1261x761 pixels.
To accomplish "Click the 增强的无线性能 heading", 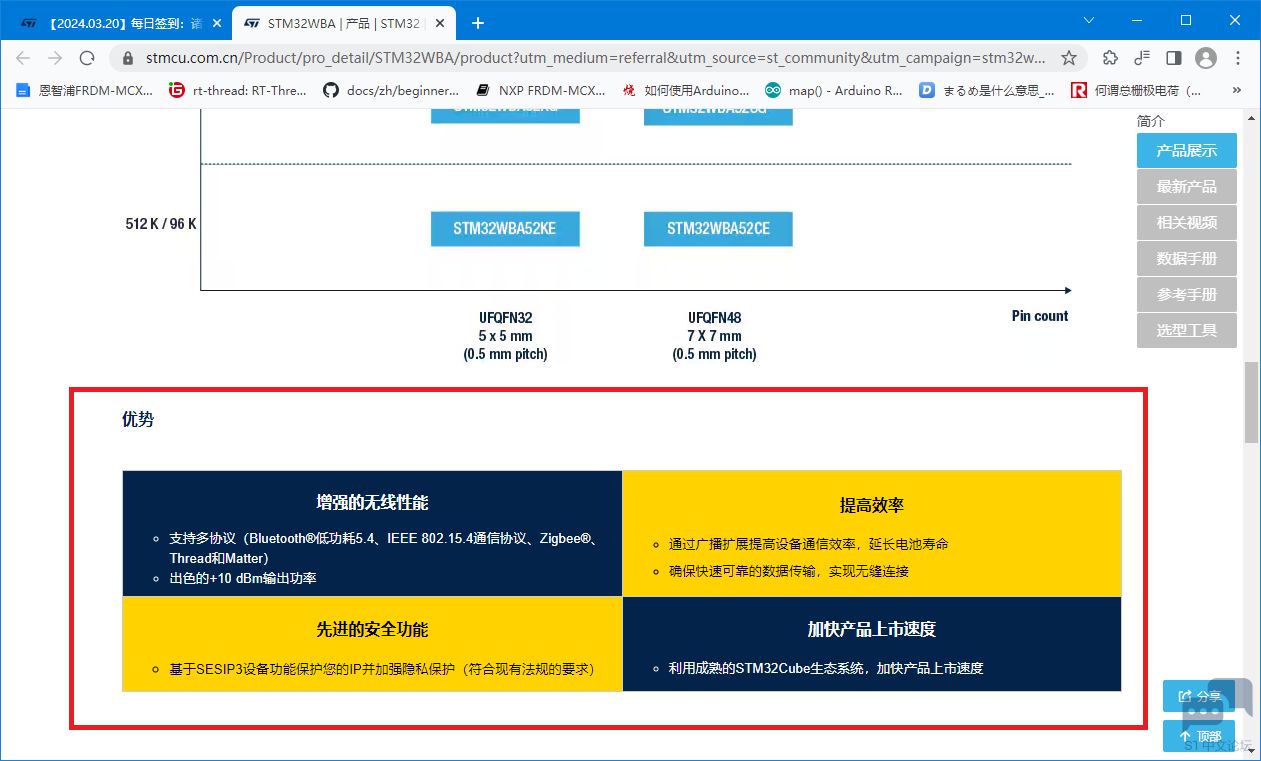I will tap(372, 502).
